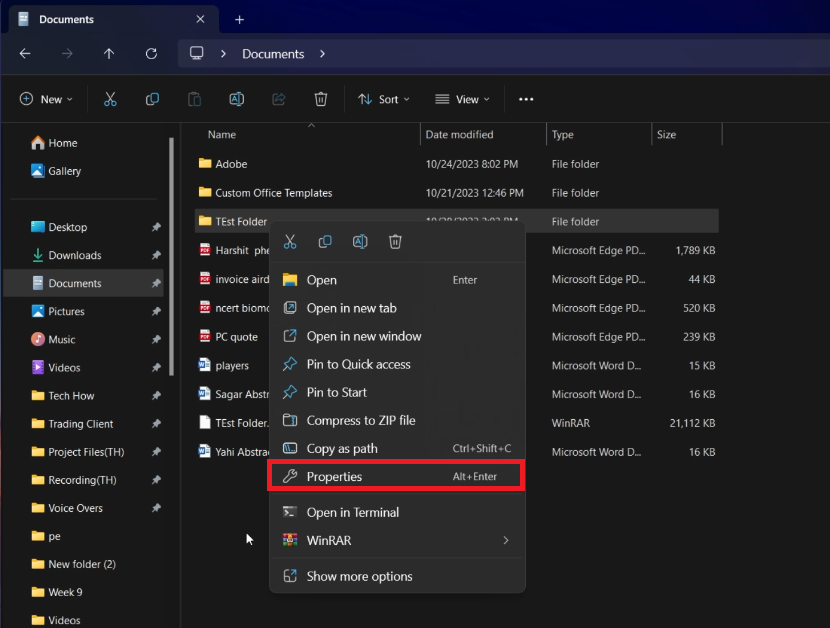This screenshot has width=830, height=628.
Task: Open the New dropdown menu
Action: 46,99
